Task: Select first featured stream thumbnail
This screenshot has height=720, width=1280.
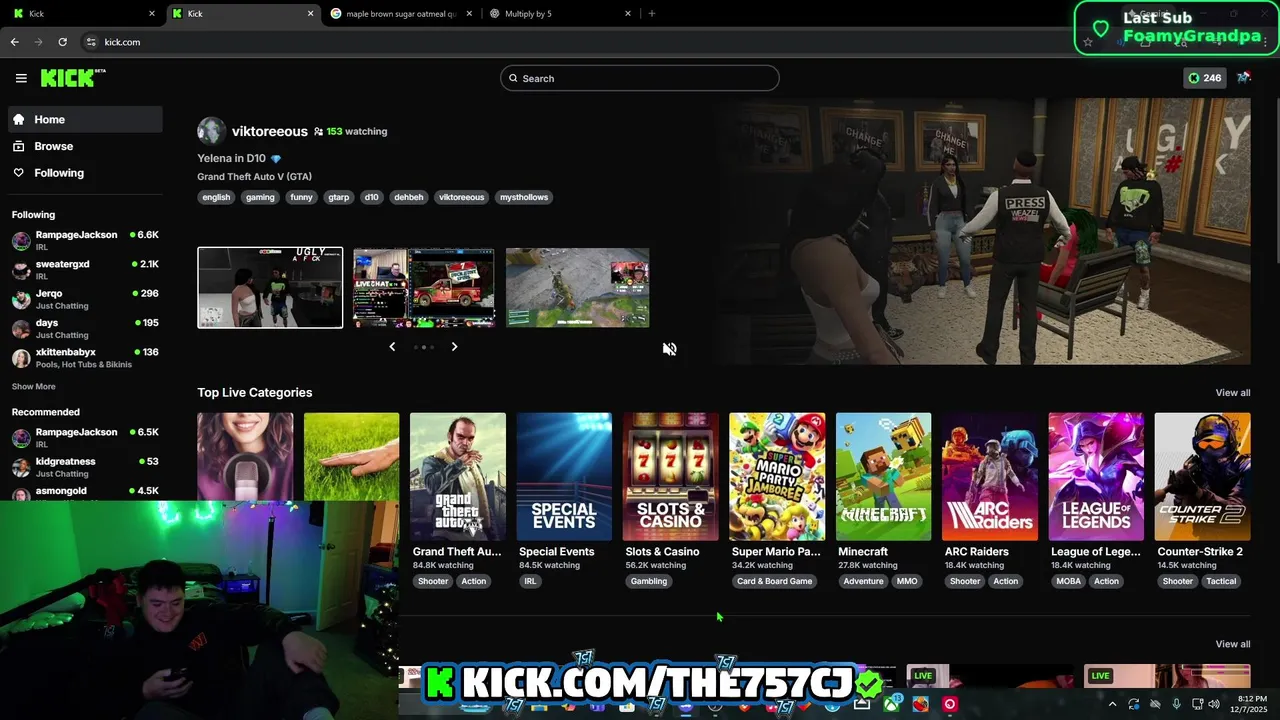Action: (270, 287)
